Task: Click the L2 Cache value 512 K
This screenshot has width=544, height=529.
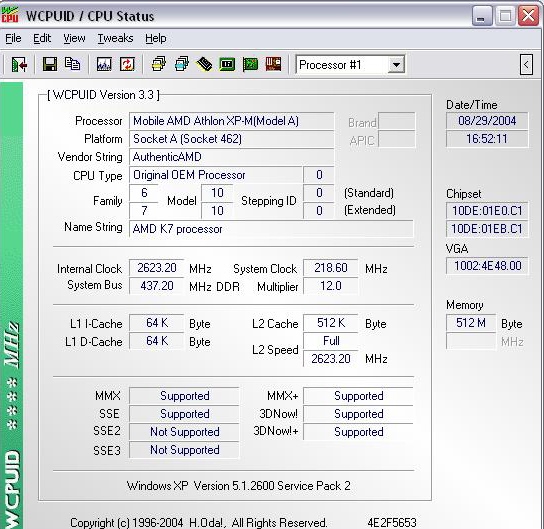Action: point(331,323)
